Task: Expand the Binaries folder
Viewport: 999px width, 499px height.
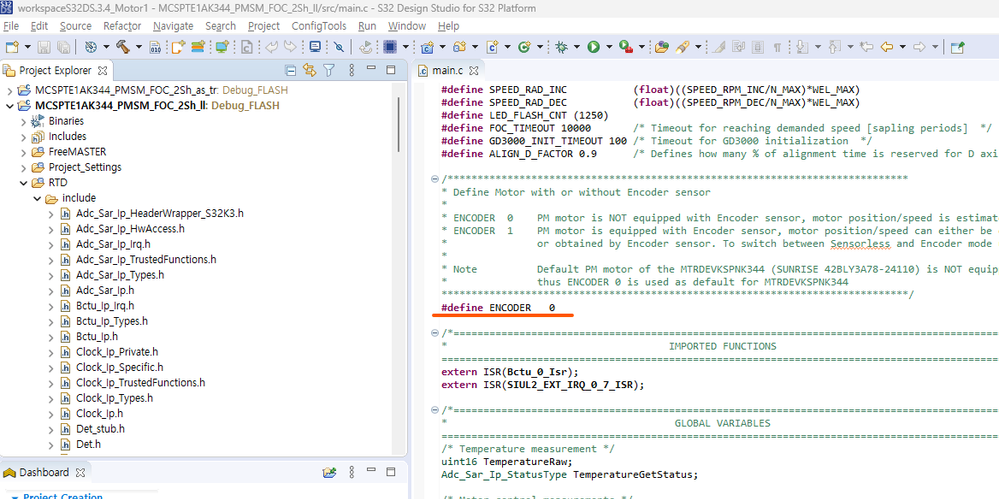Action: pyautogui.click(x=24, y=121)
